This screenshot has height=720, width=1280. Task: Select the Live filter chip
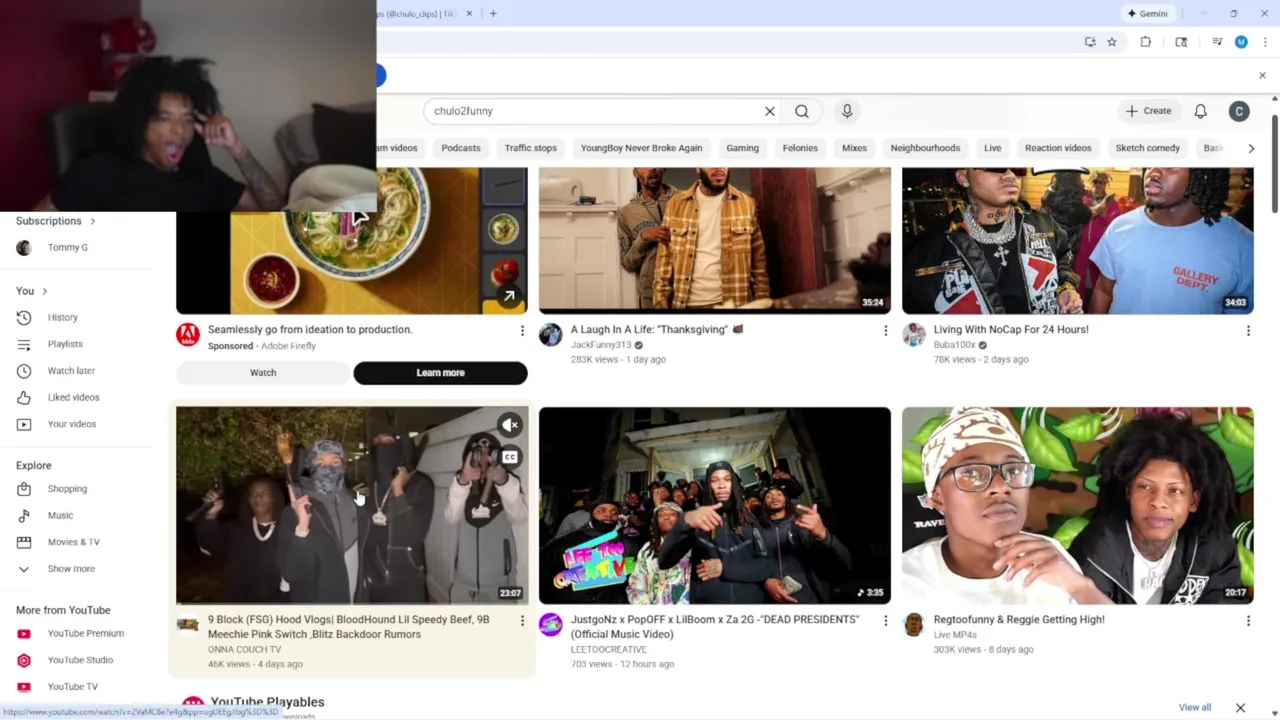pos(992,148)
